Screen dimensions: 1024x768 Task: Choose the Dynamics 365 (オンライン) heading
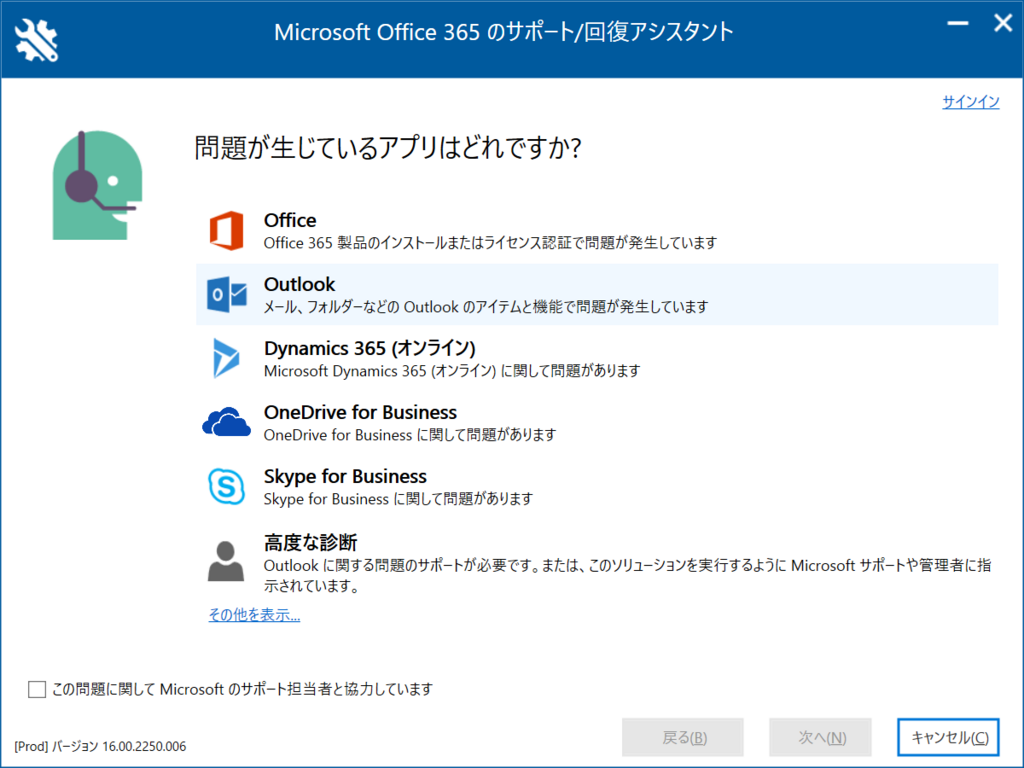(x=370, y=348)
